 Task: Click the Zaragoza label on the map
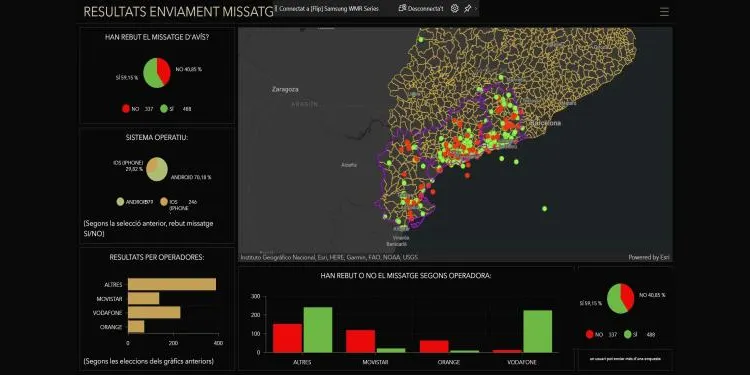point(285,89)
